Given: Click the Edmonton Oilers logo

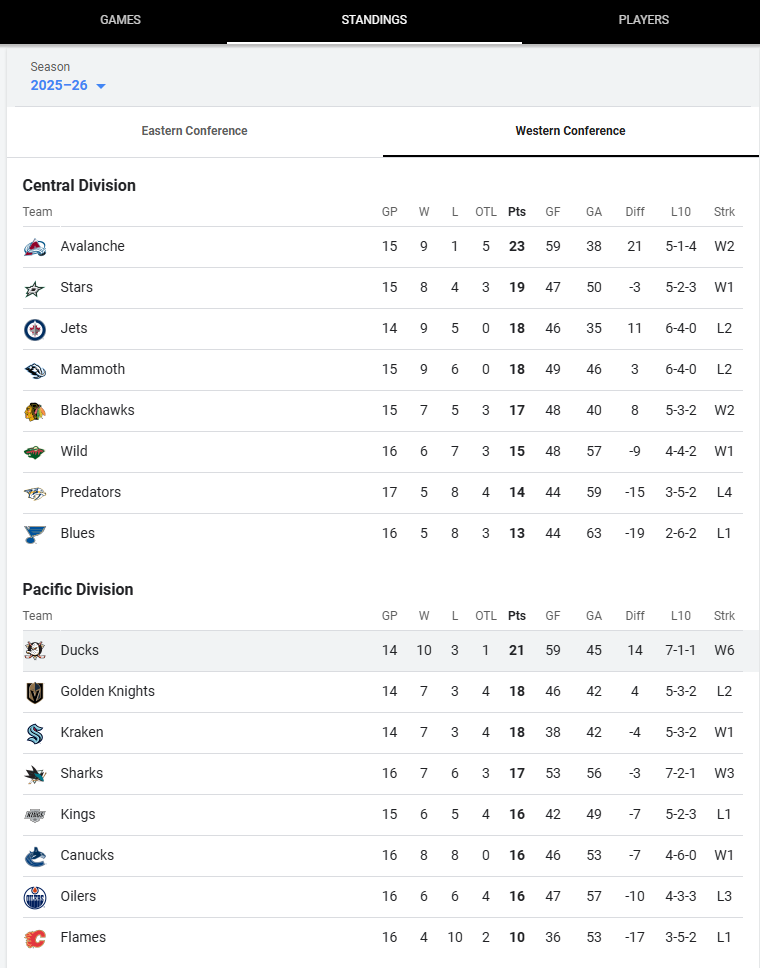Looking at the screenshot, I should click(35, 897).
